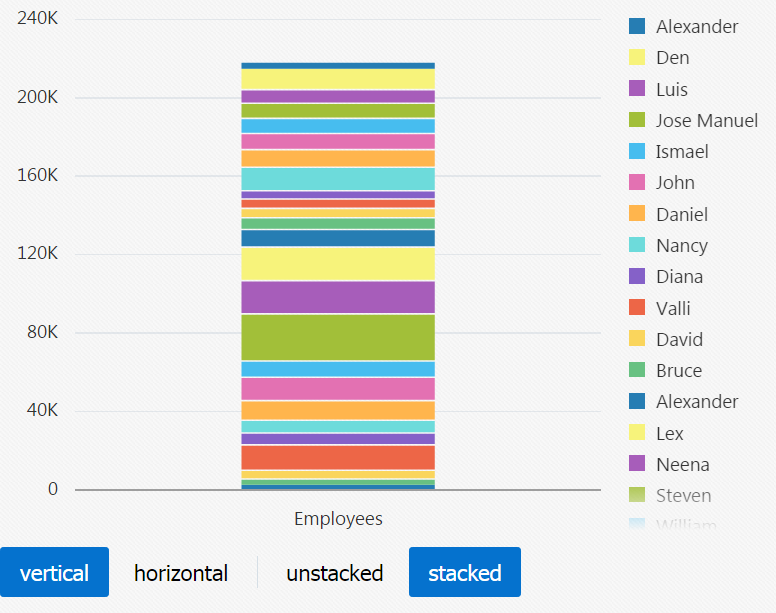Screen dimensions: 776x613
Task: Select the unstacked chart mode
Action: coord(334,573)
